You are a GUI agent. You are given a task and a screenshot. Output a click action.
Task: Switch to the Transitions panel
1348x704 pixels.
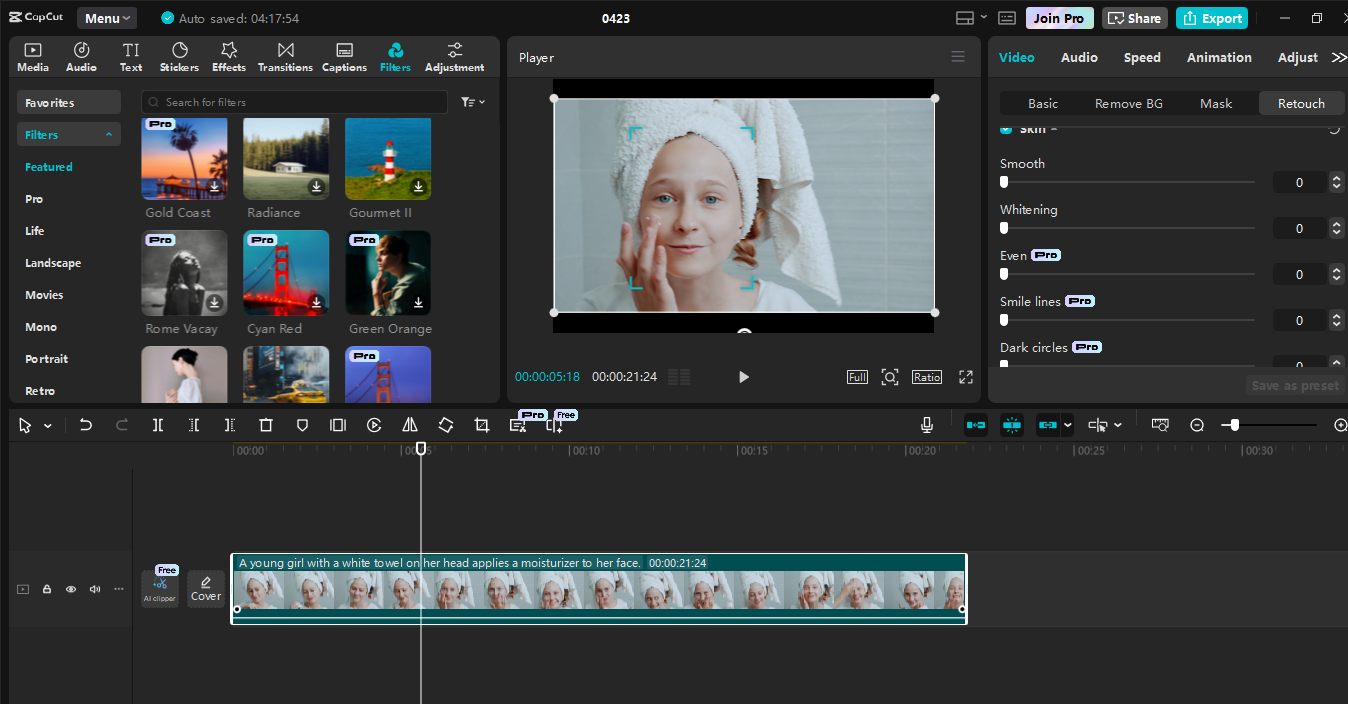pos(285,56)
